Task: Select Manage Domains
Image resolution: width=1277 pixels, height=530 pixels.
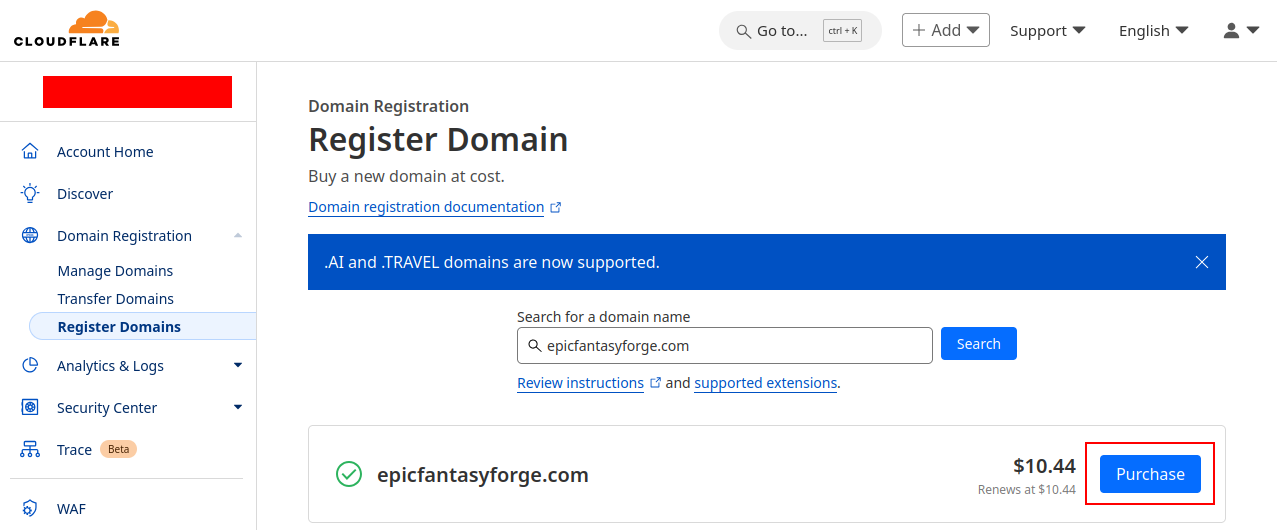Action: click(115, 271)
